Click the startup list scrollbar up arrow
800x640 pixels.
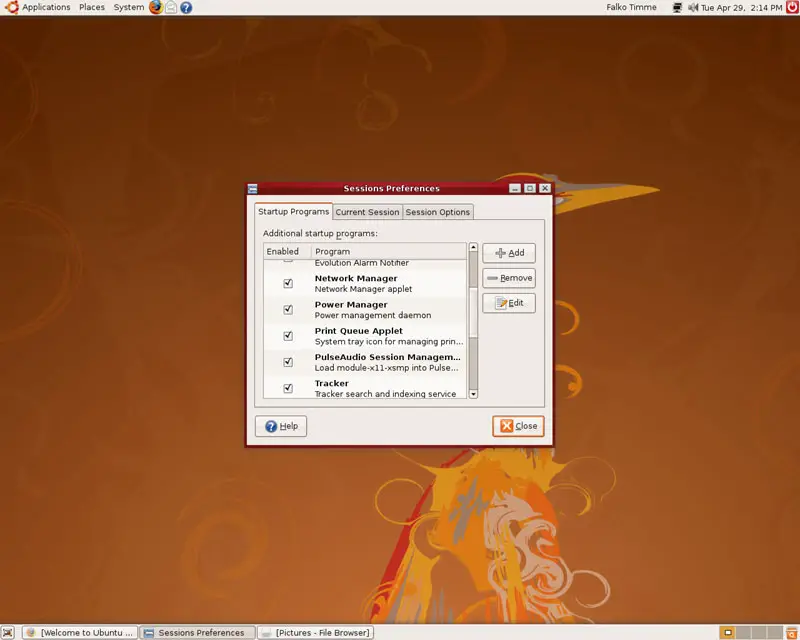[x=473, y=247]
